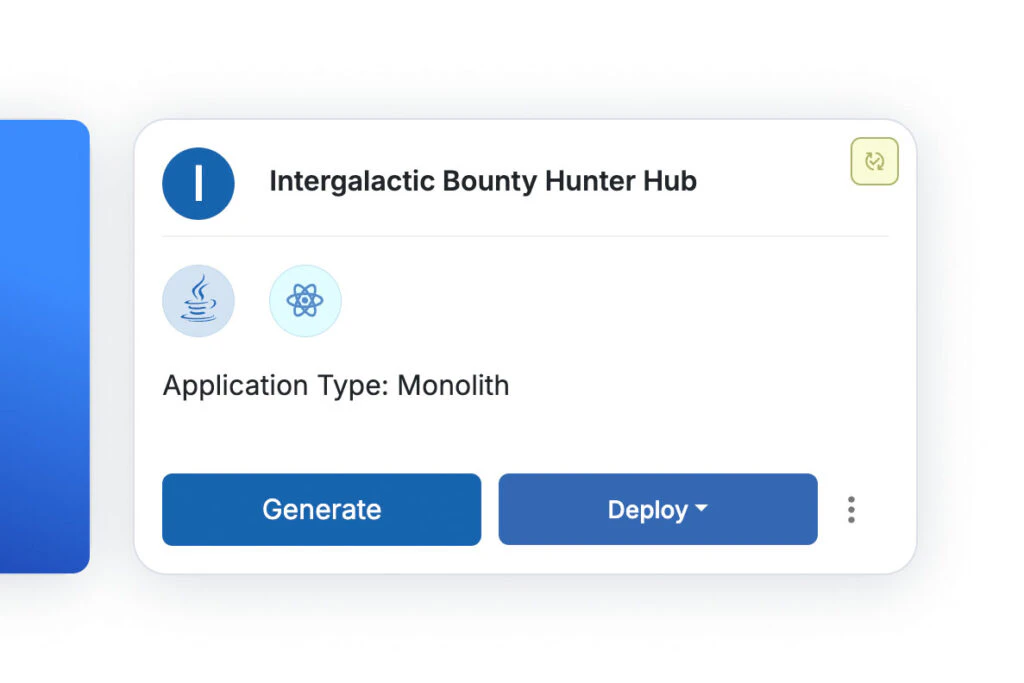Expand the Deploy dropdown

[657, 509]
